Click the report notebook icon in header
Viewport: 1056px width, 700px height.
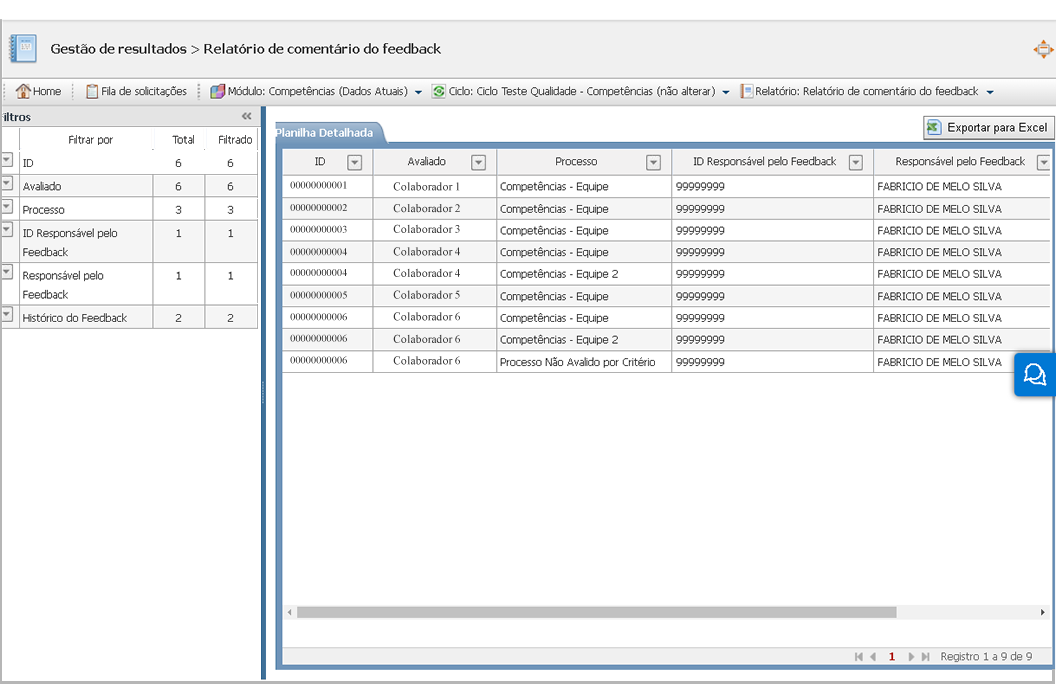[23, 48]
